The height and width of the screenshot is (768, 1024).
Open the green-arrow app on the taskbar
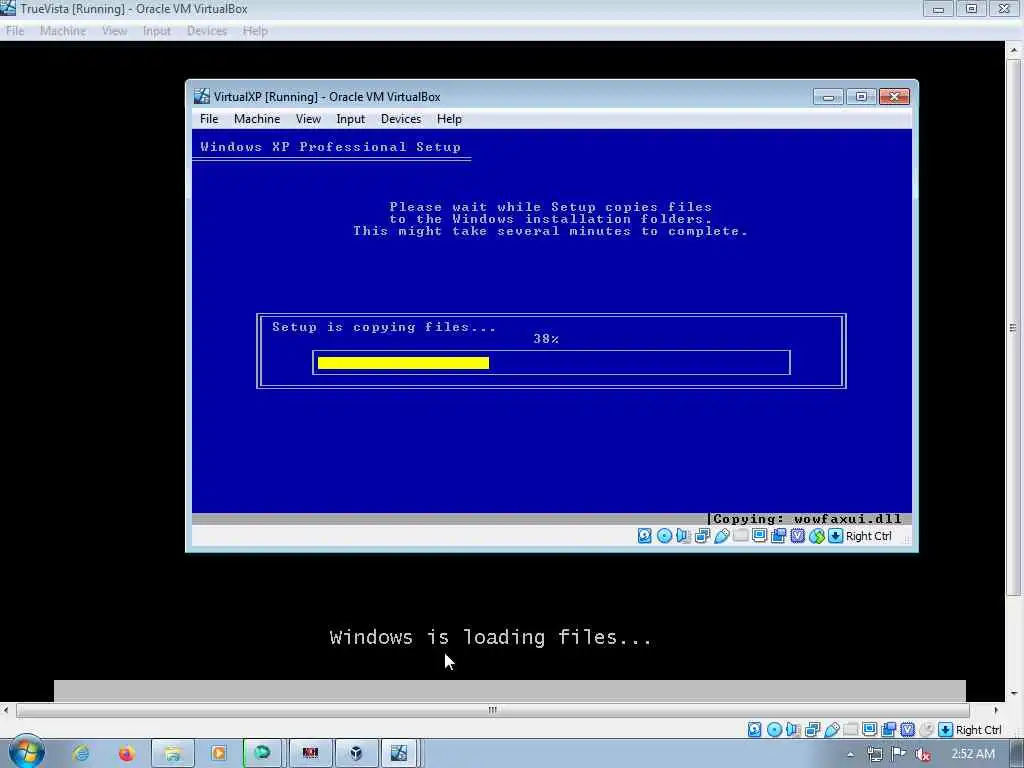point(263,753)
